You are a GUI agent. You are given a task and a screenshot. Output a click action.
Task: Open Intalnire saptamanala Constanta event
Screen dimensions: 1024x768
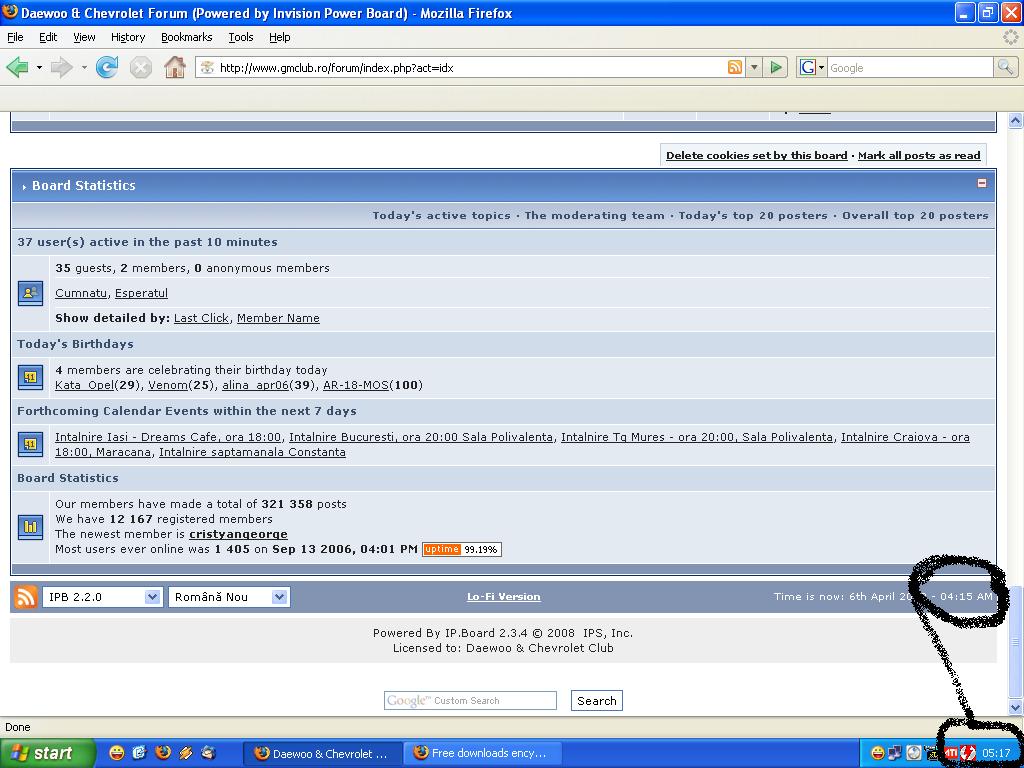(252, 453)
